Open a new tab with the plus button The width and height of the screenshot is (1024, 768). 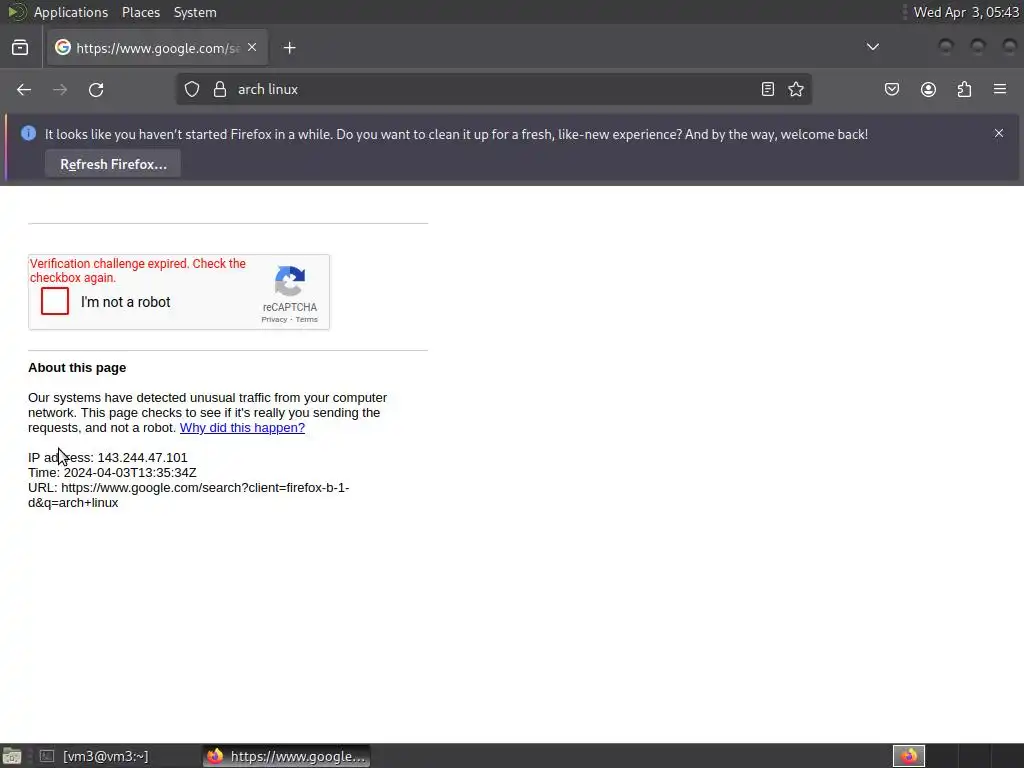(289, 48)
